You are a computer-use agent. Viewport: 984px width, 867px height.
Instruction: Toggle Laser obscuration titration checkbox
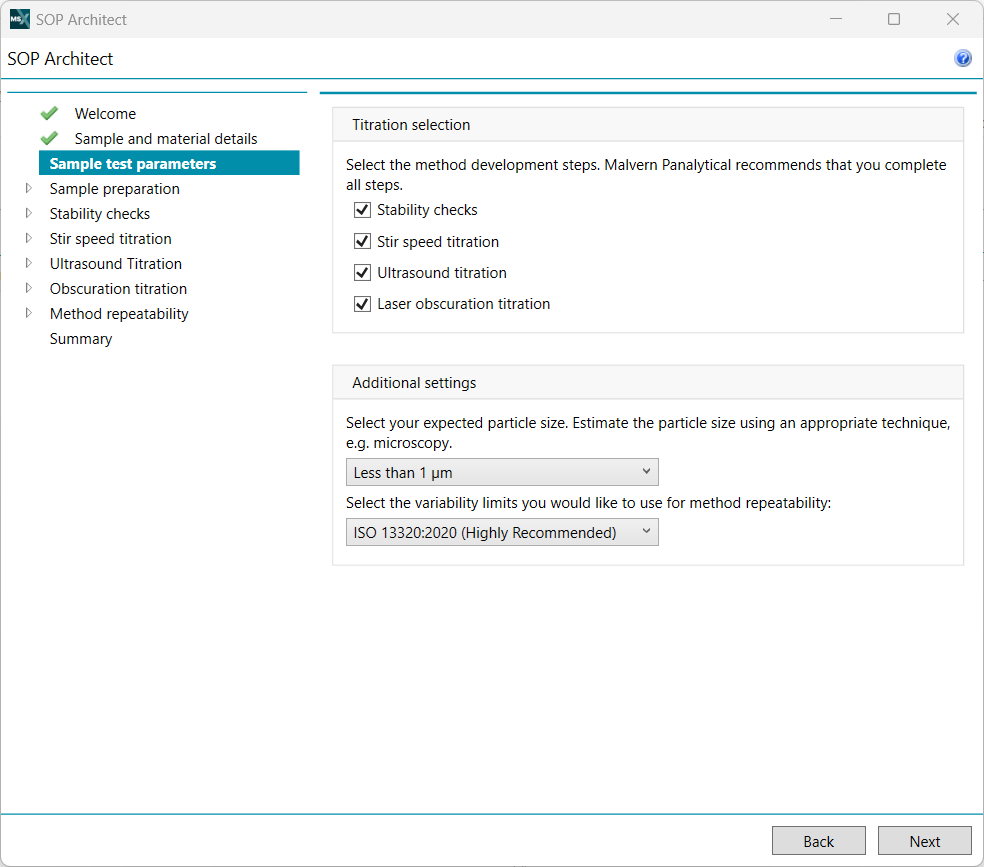pyautogui.click(x=363, y=304)
